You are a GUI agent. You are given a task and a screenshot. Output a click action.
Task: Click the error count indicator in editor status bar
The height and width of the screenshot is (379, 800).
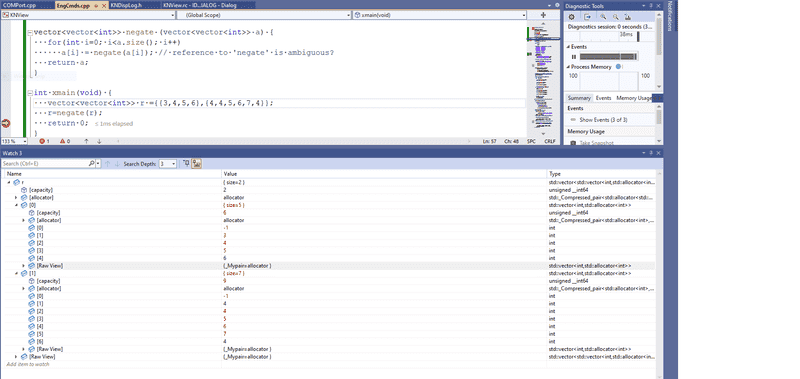point(45,141)
